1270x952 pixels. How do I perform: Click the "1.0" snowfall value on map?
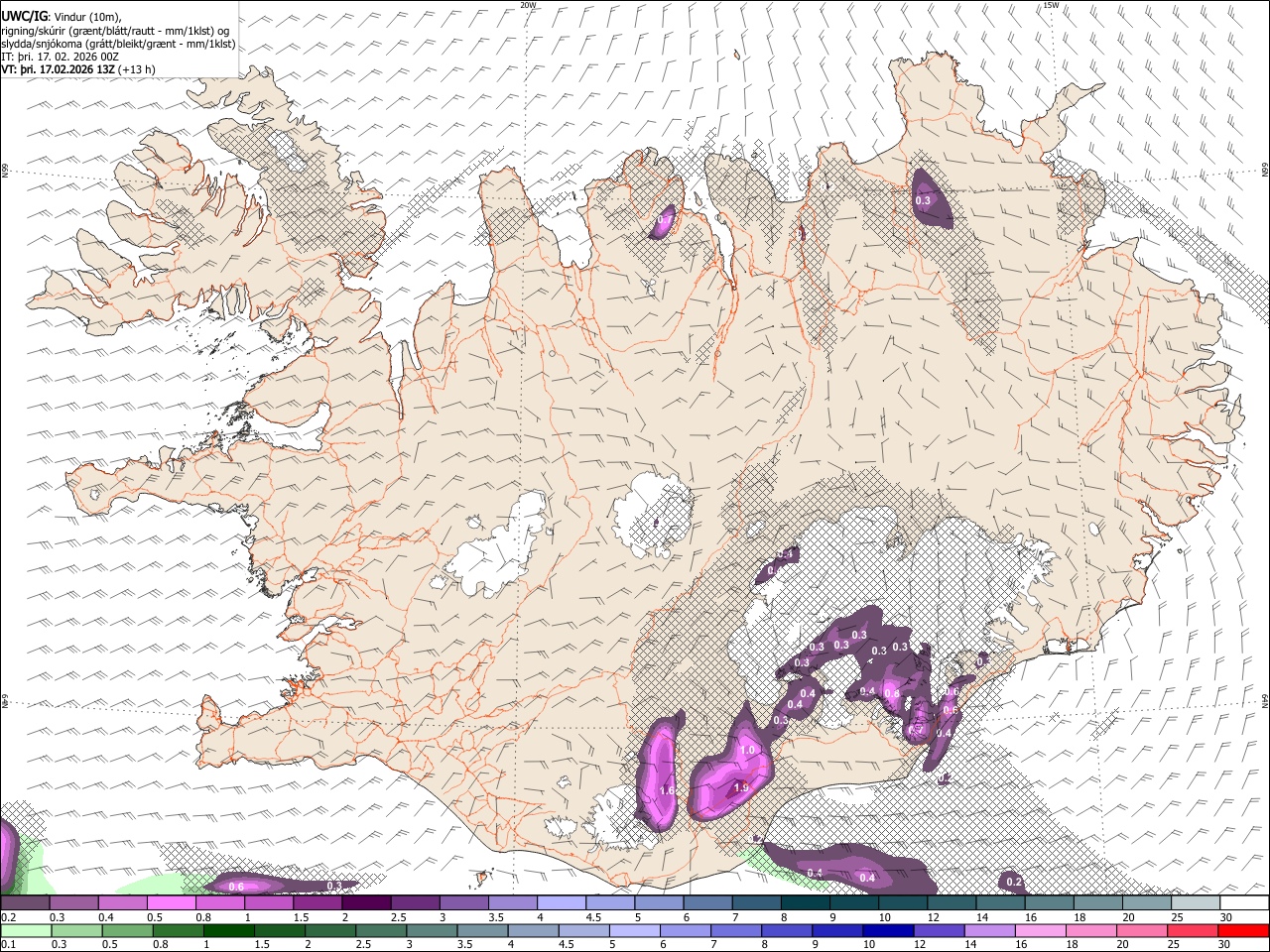click(x=747, y=751)
